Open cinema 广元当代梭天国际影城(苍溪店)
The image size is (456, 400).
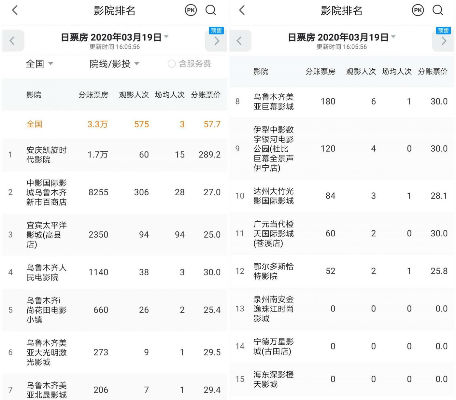click(x=342, y=233)
